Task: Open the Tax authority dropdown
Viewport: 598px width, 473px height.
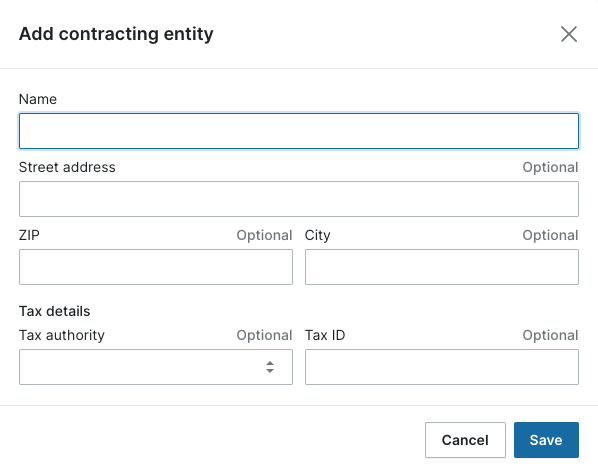Action: 156,367
